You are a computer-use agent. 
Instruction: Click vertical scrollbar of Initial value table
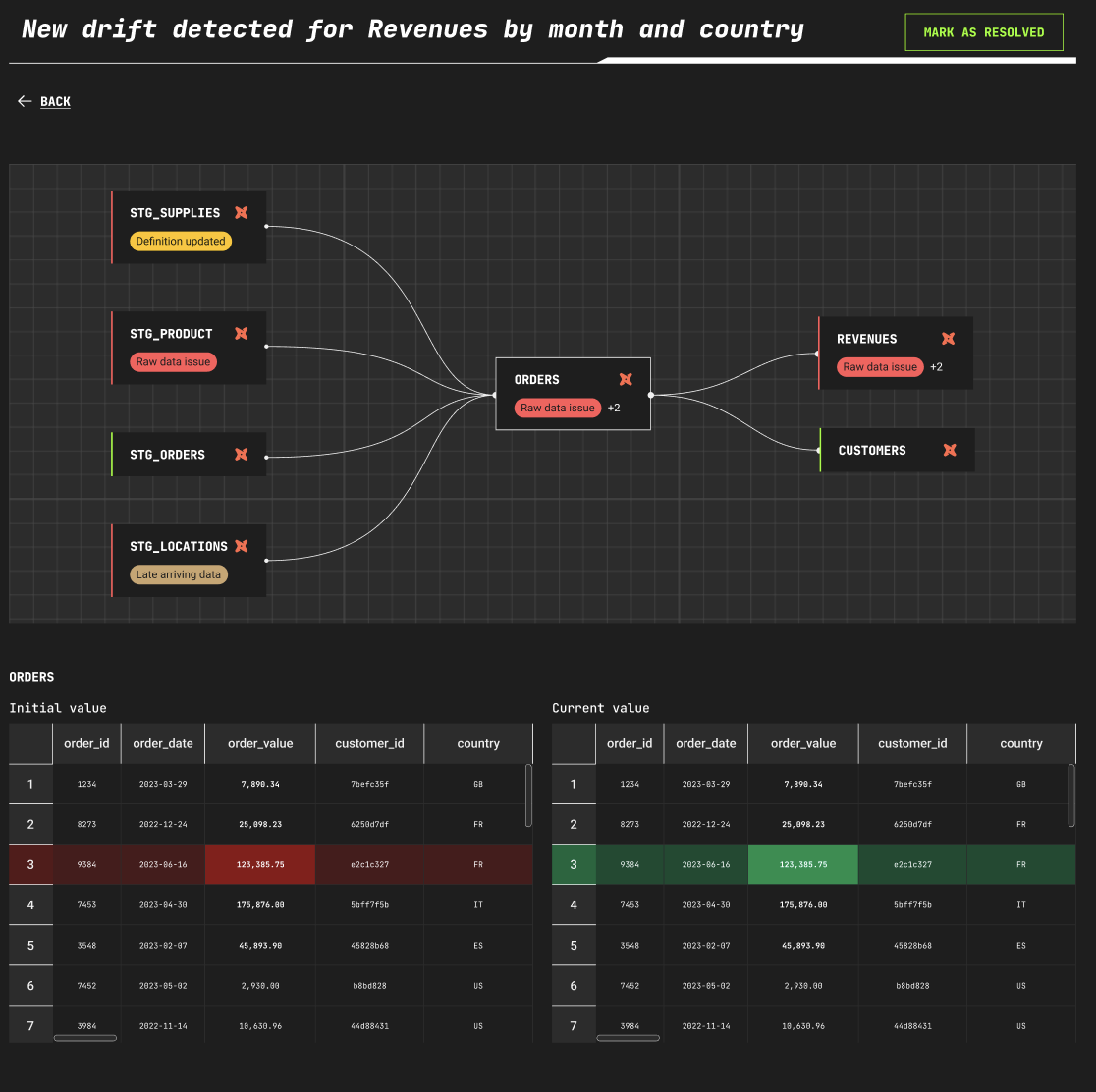pos(528,795)
